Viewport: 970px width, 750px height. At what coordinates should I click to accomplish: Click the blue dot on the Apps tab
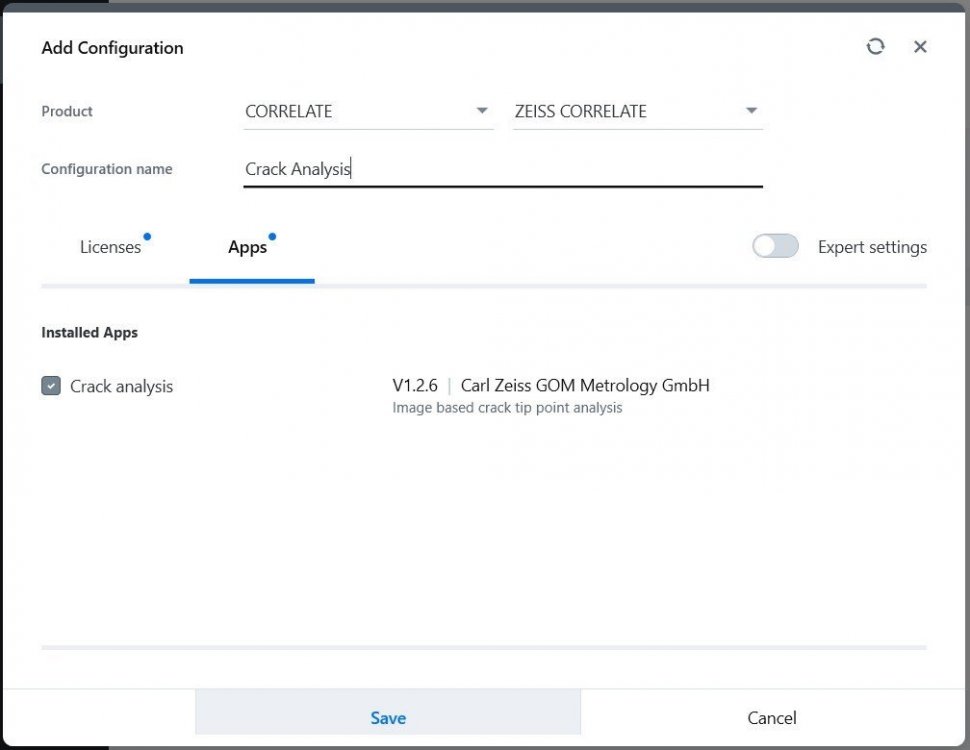(272, 237)
